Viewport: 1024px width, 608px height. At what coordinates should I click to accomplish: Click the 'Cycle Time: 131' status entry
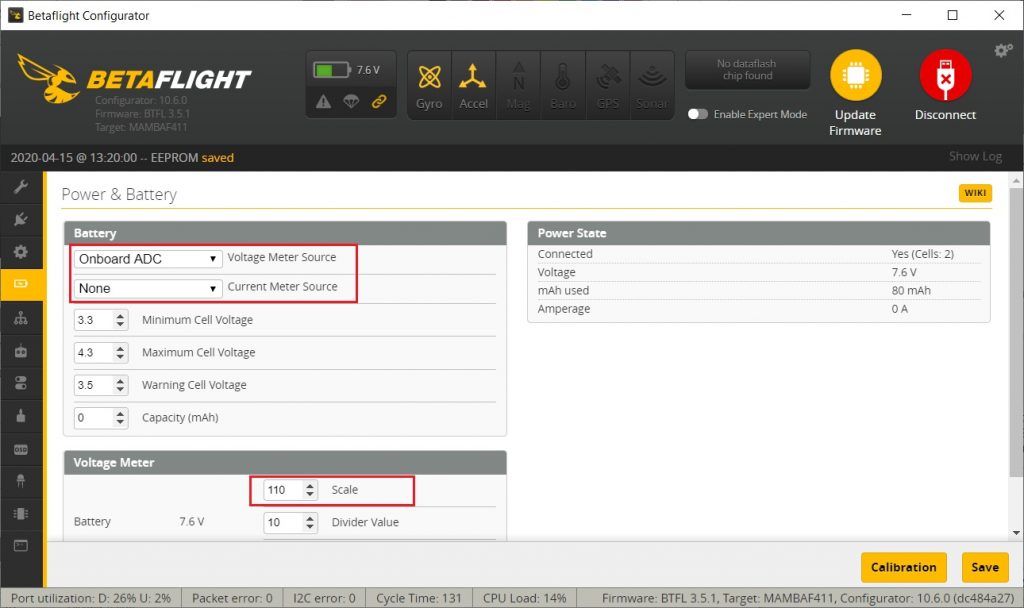[419, 598]
